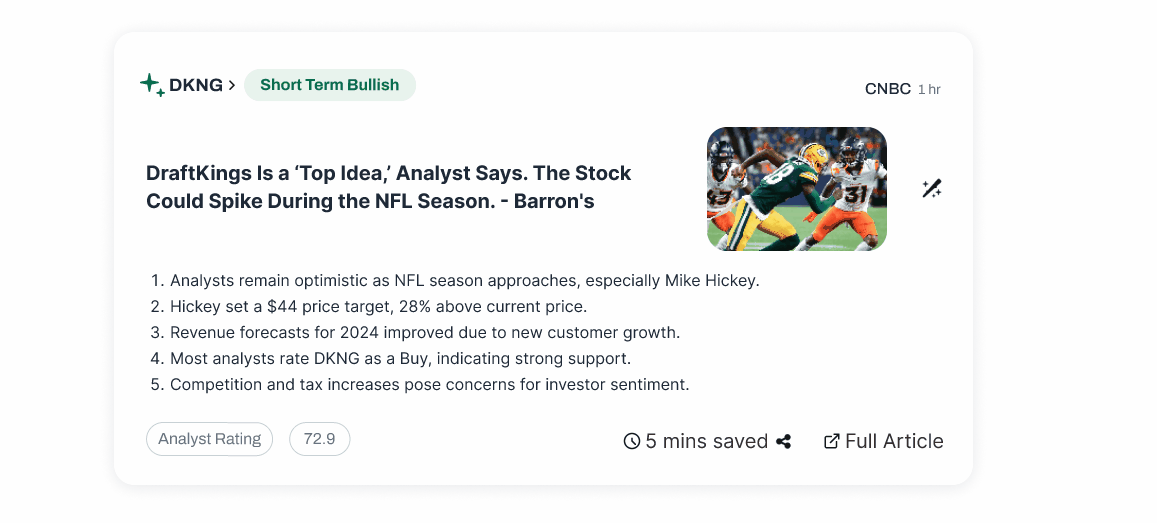
Task: Expand the chevron arrow next to DKNG
Action: click(x=231, y=86)
